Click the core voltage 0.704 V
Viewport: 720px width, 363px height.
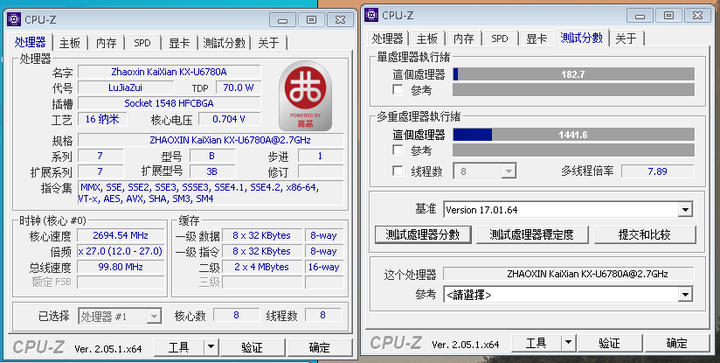point(229,119)
